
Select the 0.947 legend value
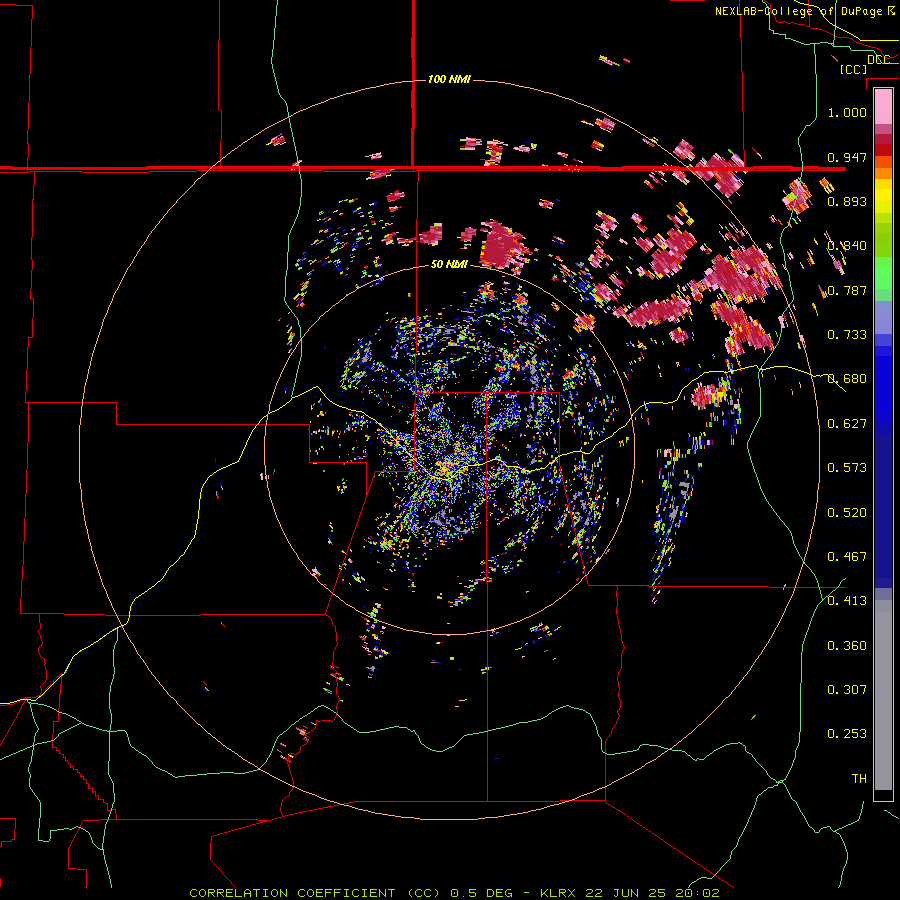point(847,157)
